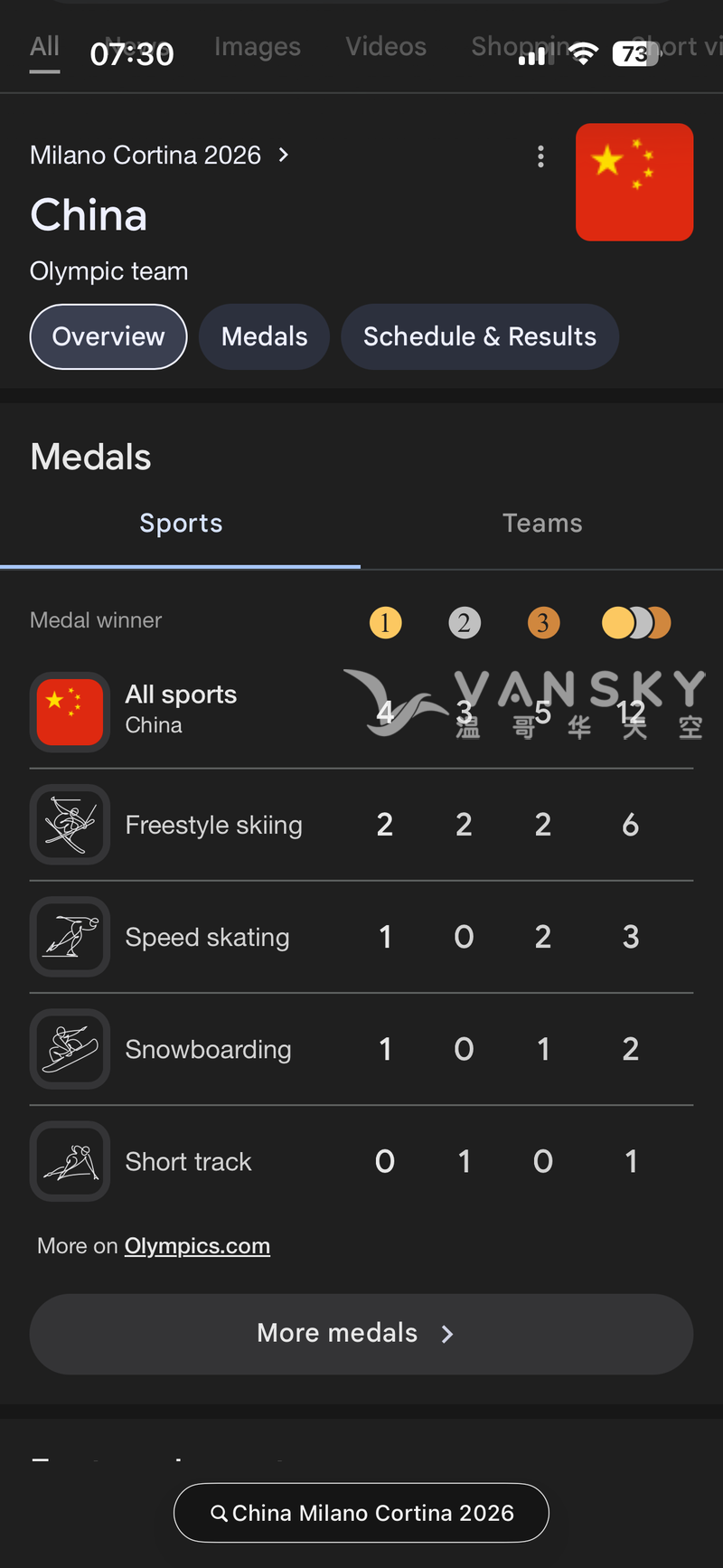
Task: Tap the China Milano Cortina 2026 search pill
Action: tap(361, 1512)
